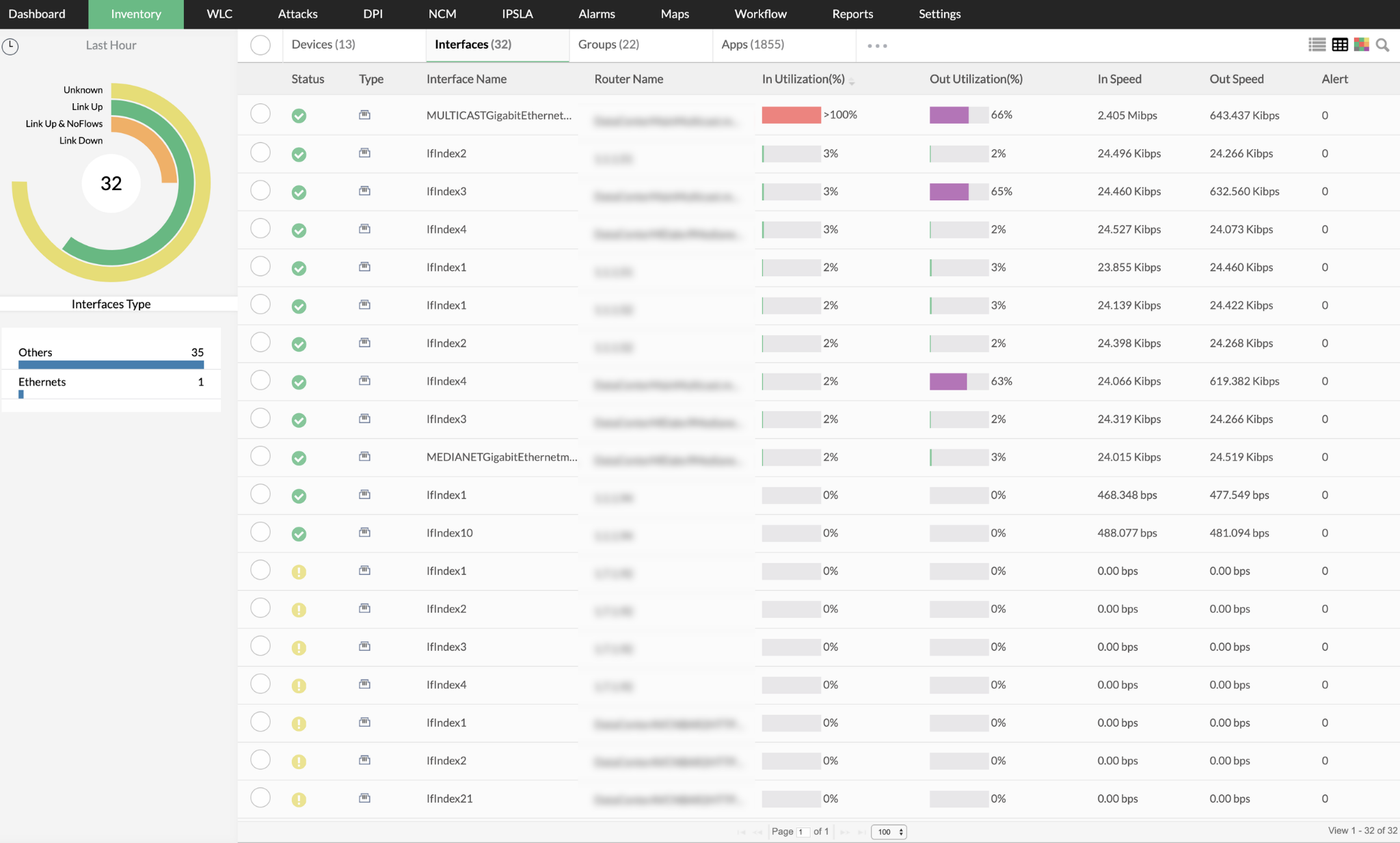
Task: Switch to the Groups (22) tab
Action: pos(608,44)
